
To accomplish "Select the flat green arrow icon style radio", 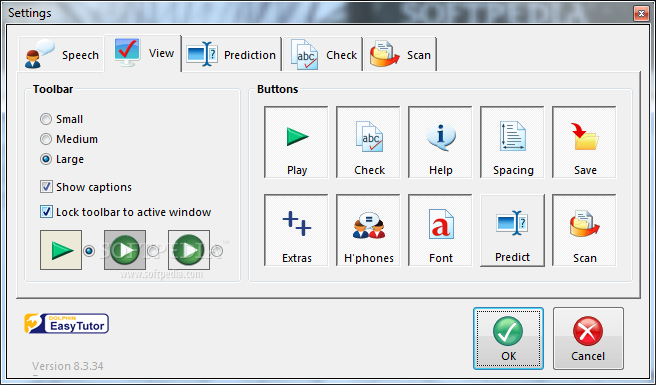I will point(89,251).
